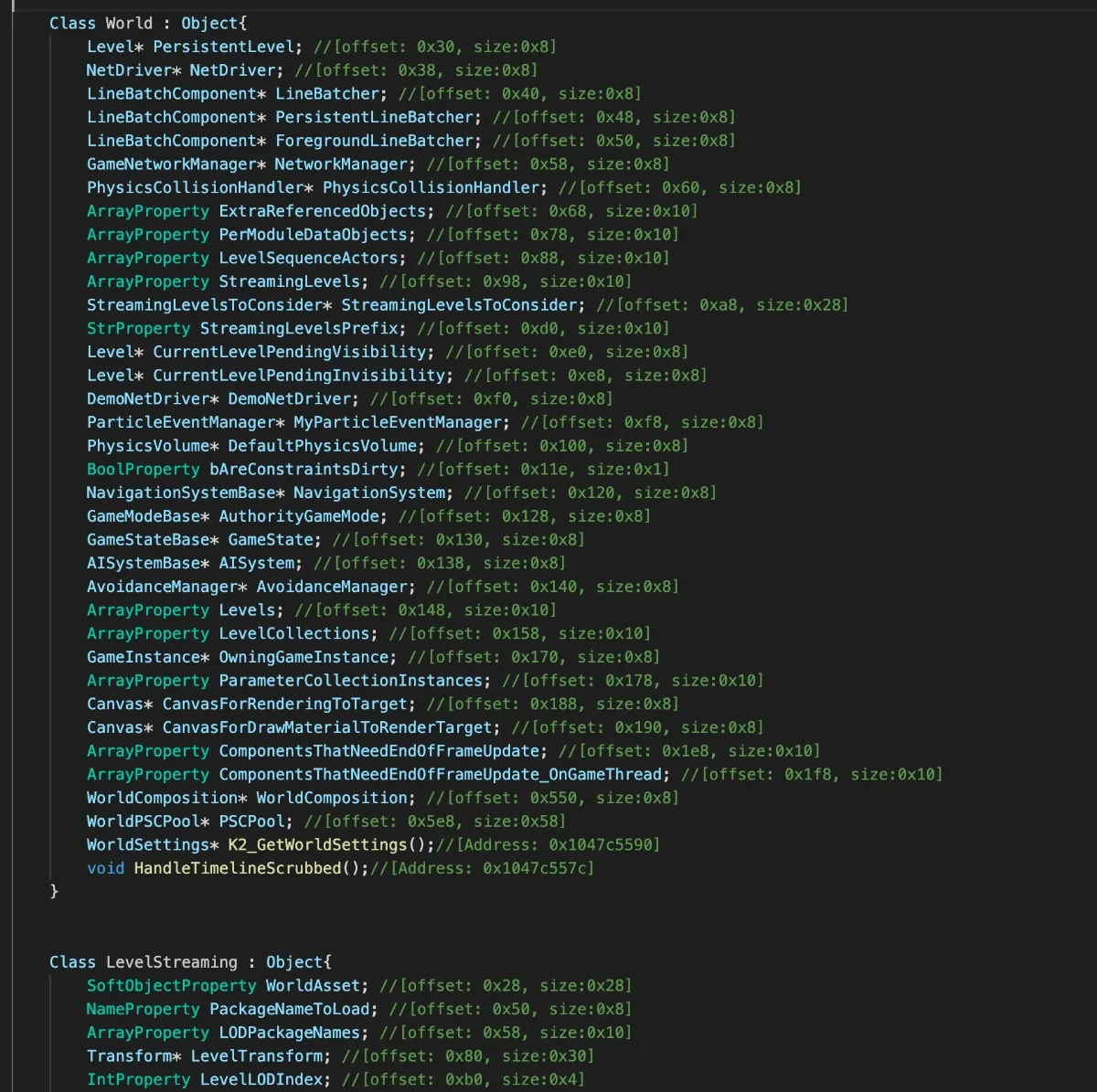Click 'AvoidanceManager;' member at offset 0x140

pyautogui.click(x=335, y=587)
